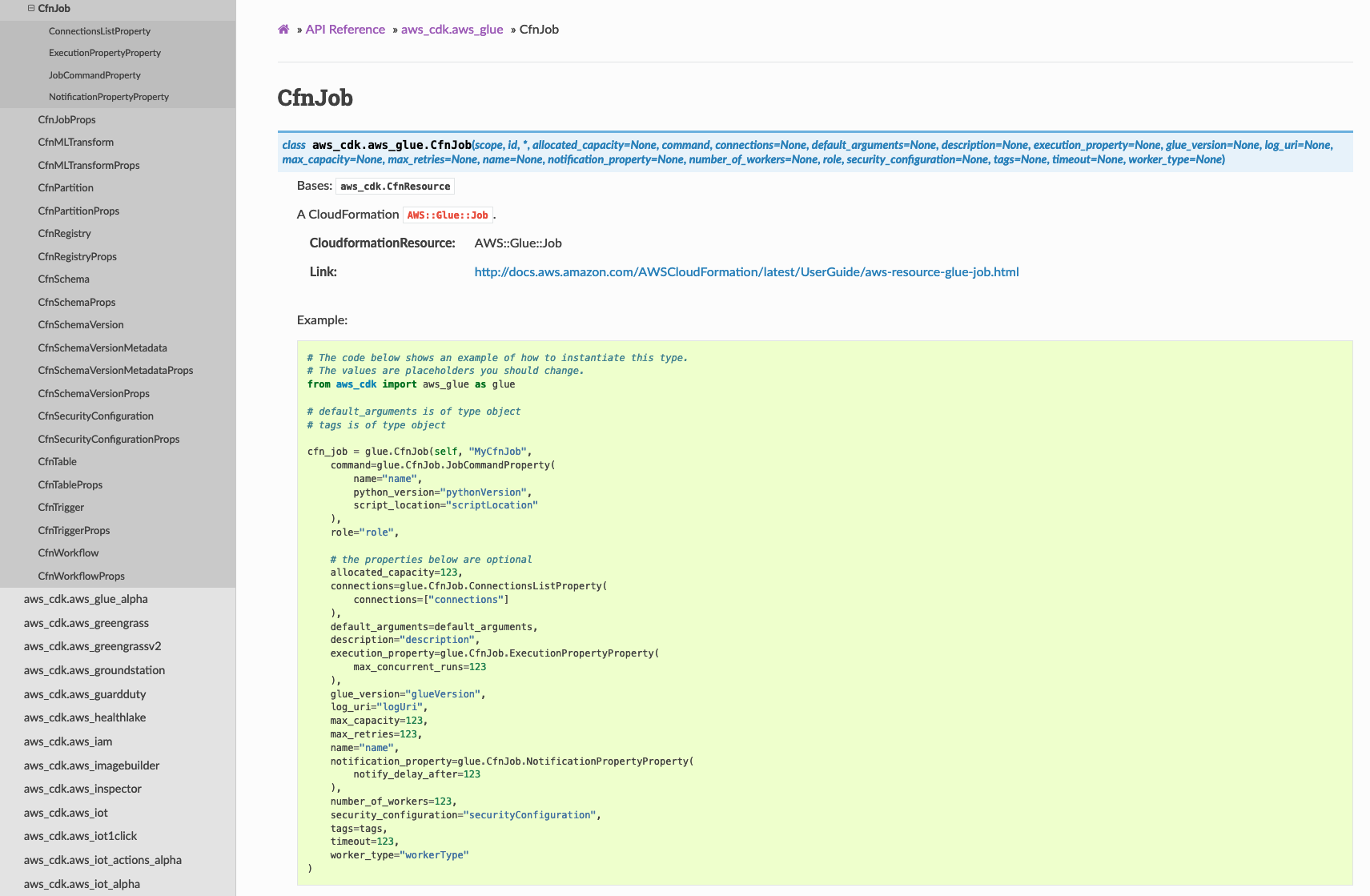Select CfnRegistry in the sidebar
The image size is (1370, 896).
(x=65, y=233)
